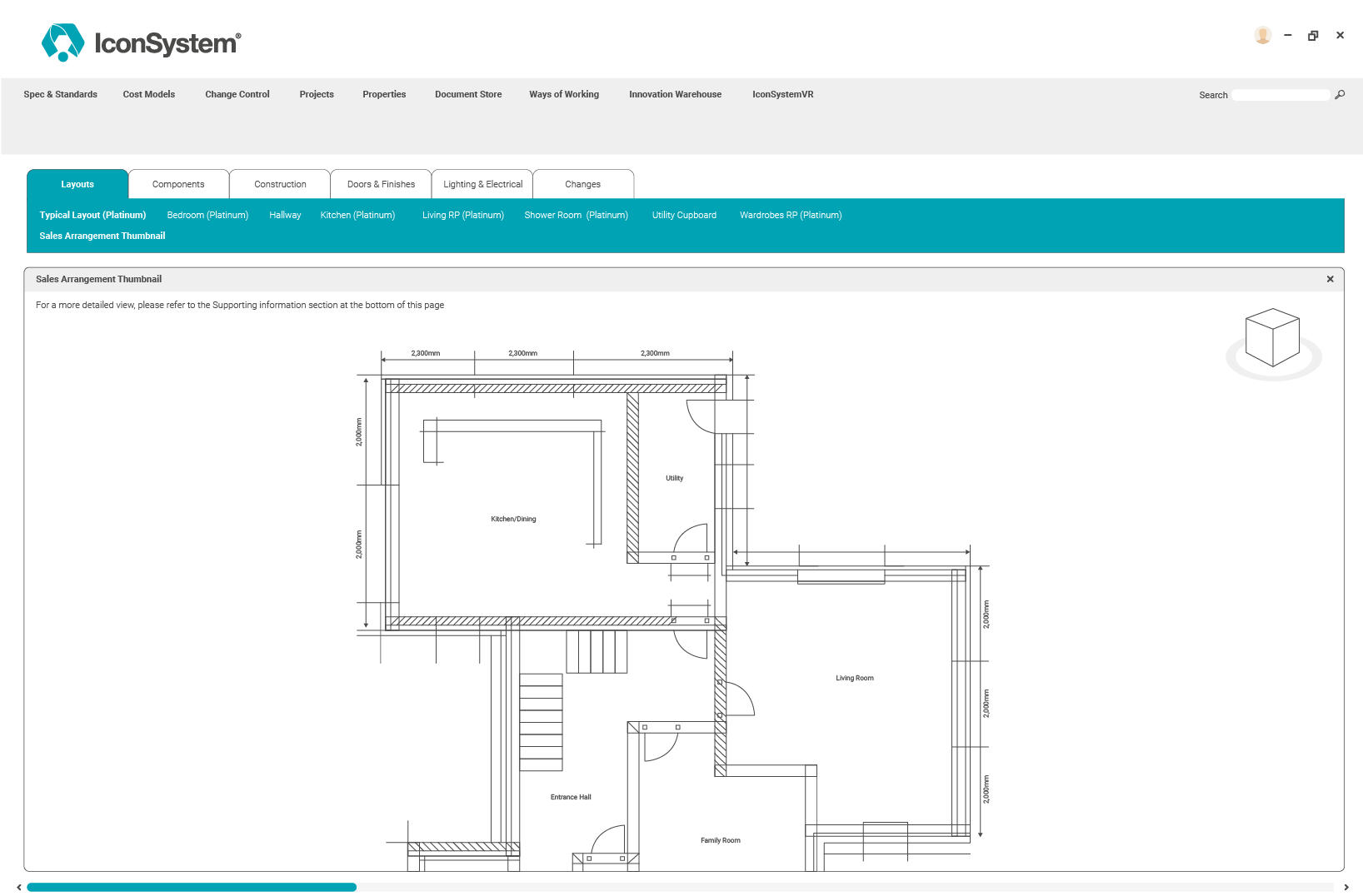This screenshot has width=1363, height=896.
Task: Select the Layouts tab
Action: point(77,184)
